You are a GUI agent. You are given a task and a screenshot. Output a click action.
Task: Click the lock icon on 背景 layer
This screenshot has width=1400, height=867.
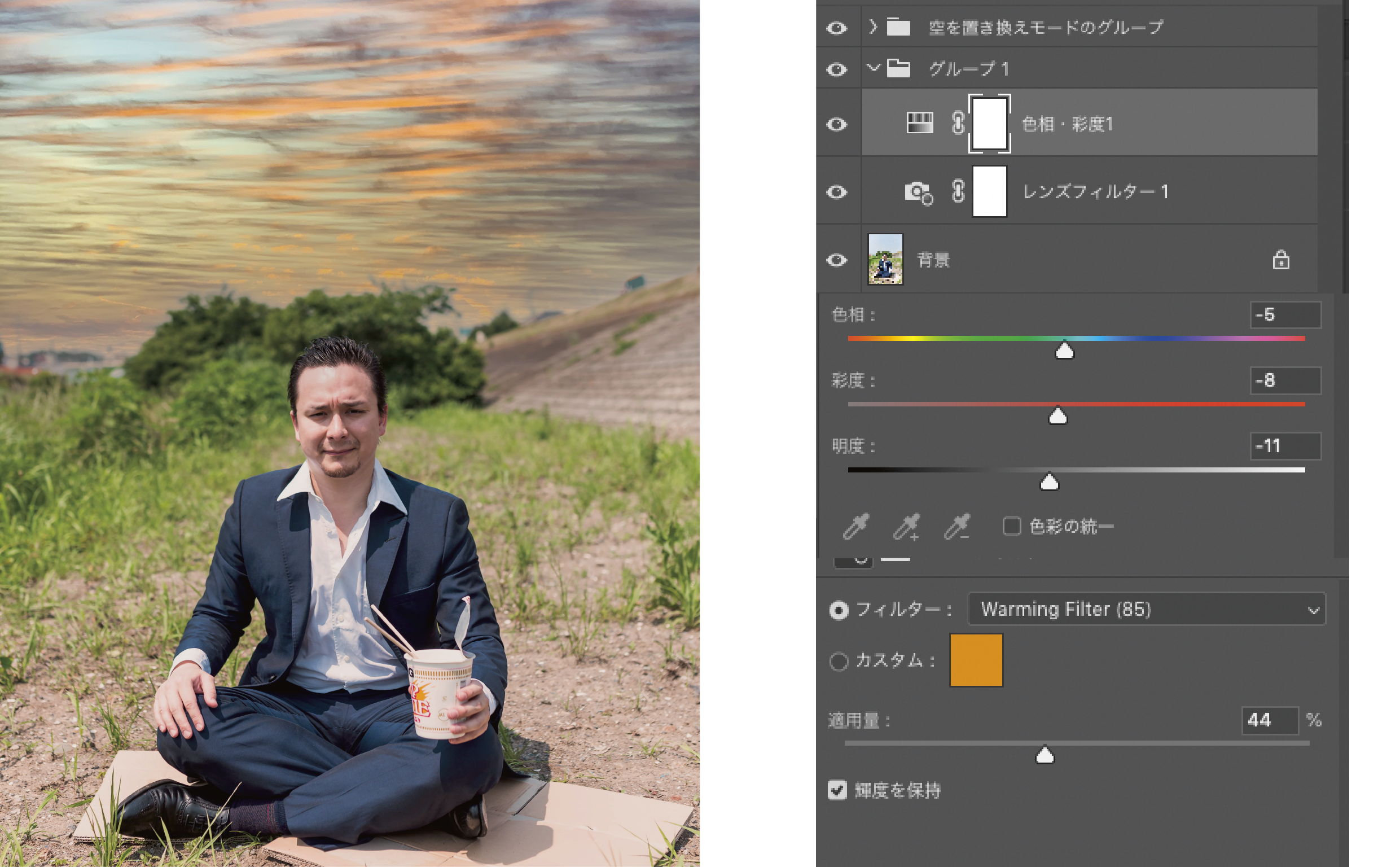[x=1281, y=260]
